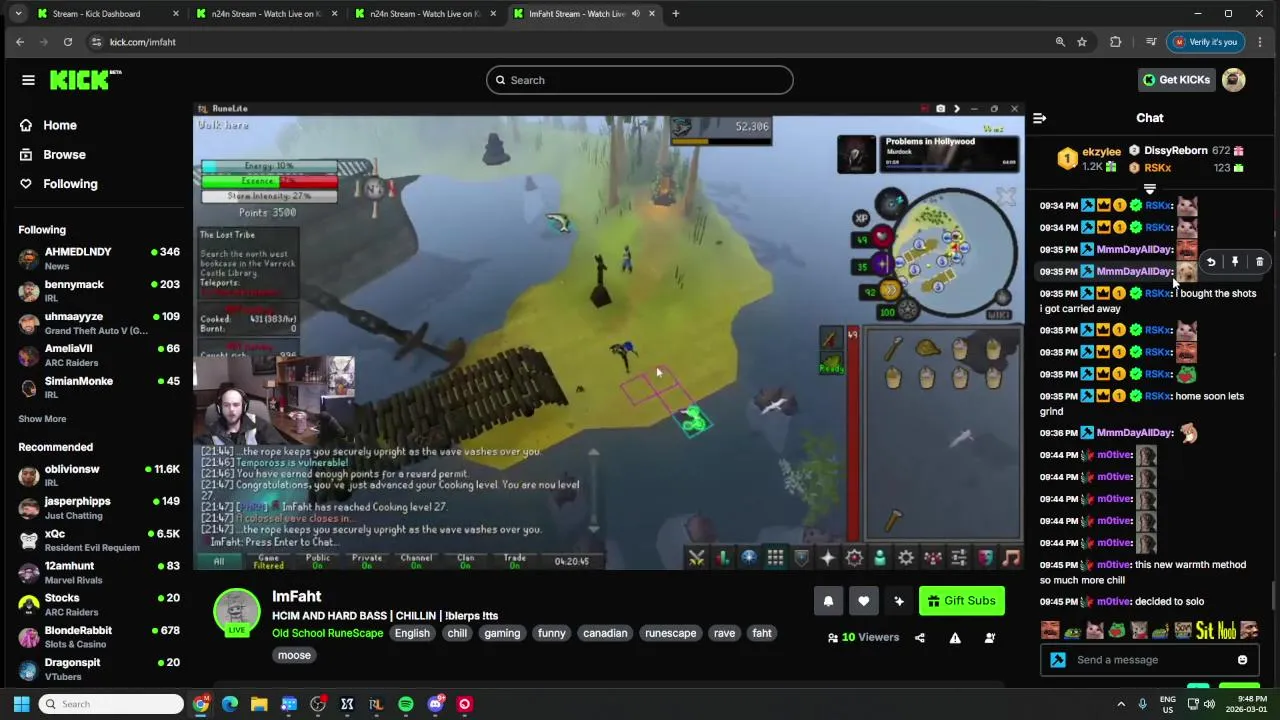
Task: Zoom icon in Chrome address bar
Action: (1060, 42)
